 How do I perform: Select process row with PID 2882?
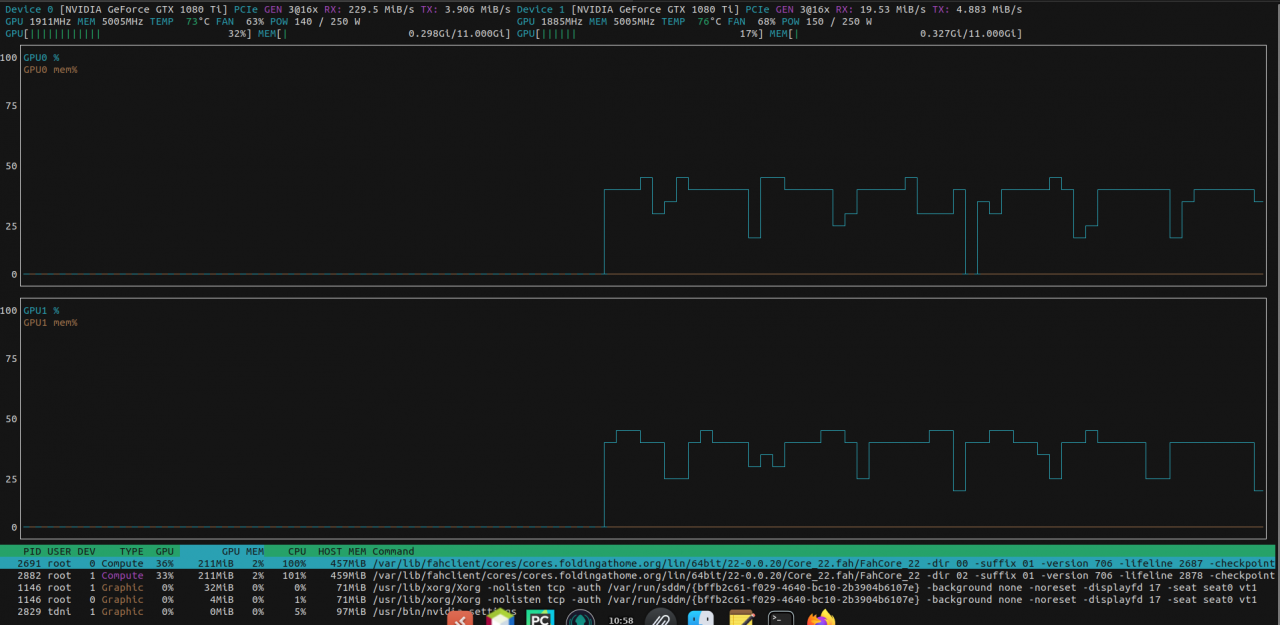pyautogui.click(x=640, y=575)
